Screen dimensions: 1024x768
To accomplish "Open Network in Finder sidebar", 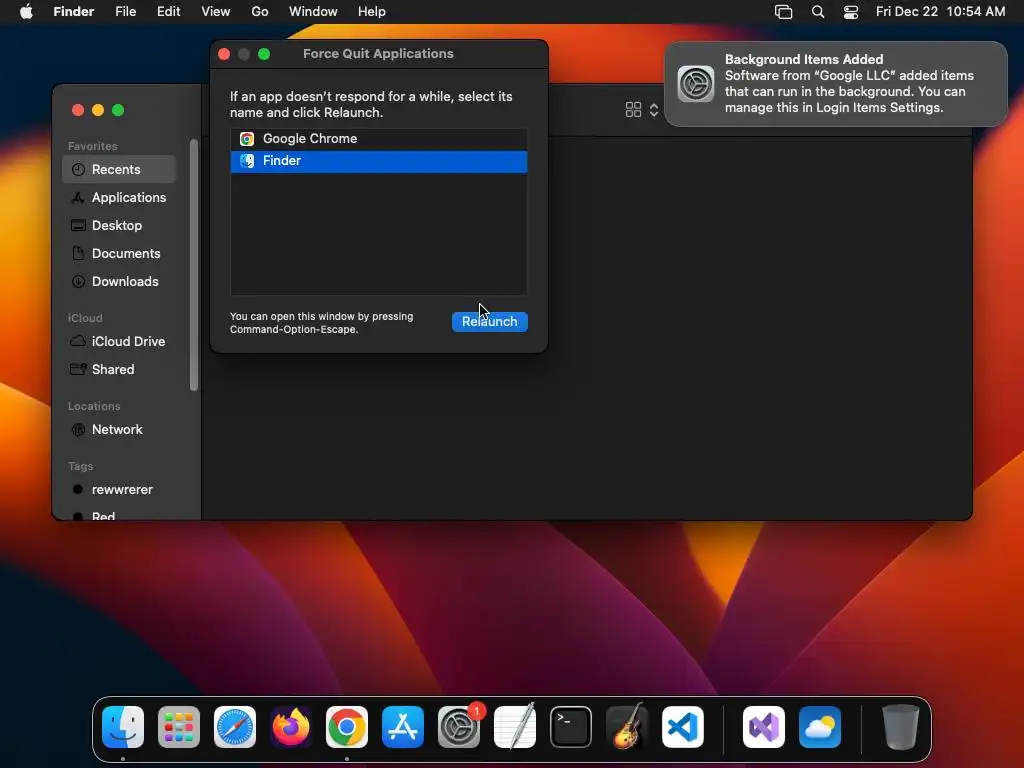I will coord(120,430).
